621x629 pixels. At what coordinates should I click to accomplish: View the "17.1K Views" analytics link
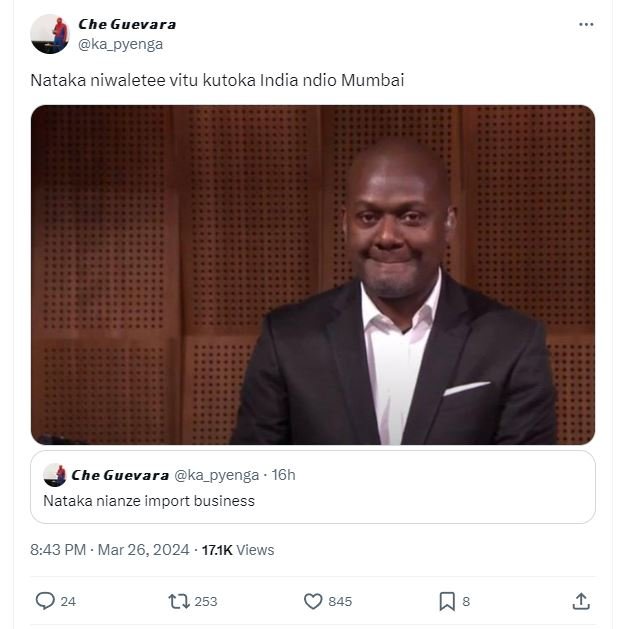(238, 550)
